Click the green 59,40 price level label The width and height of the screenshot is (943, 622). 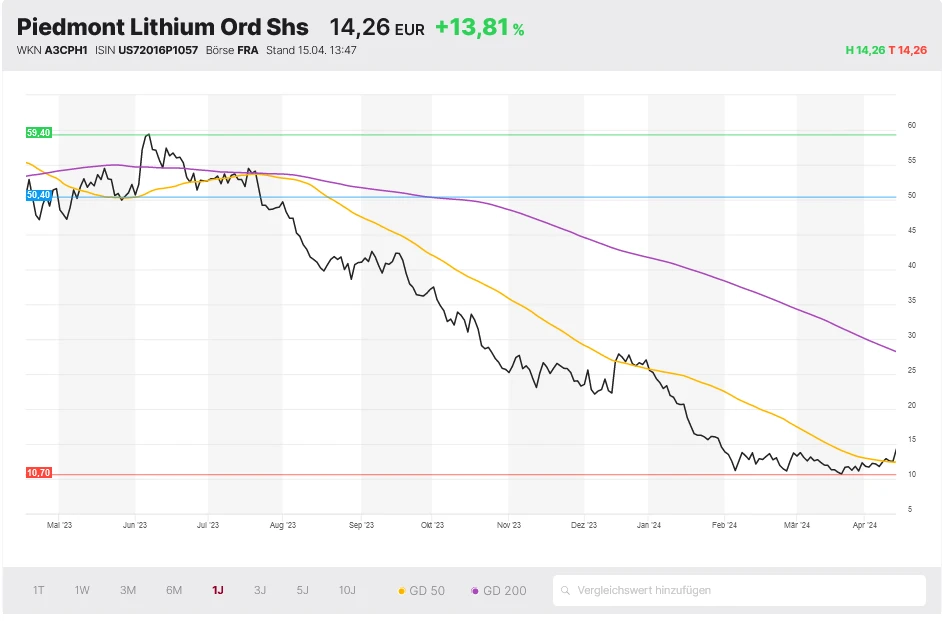(x=37, y=131)
